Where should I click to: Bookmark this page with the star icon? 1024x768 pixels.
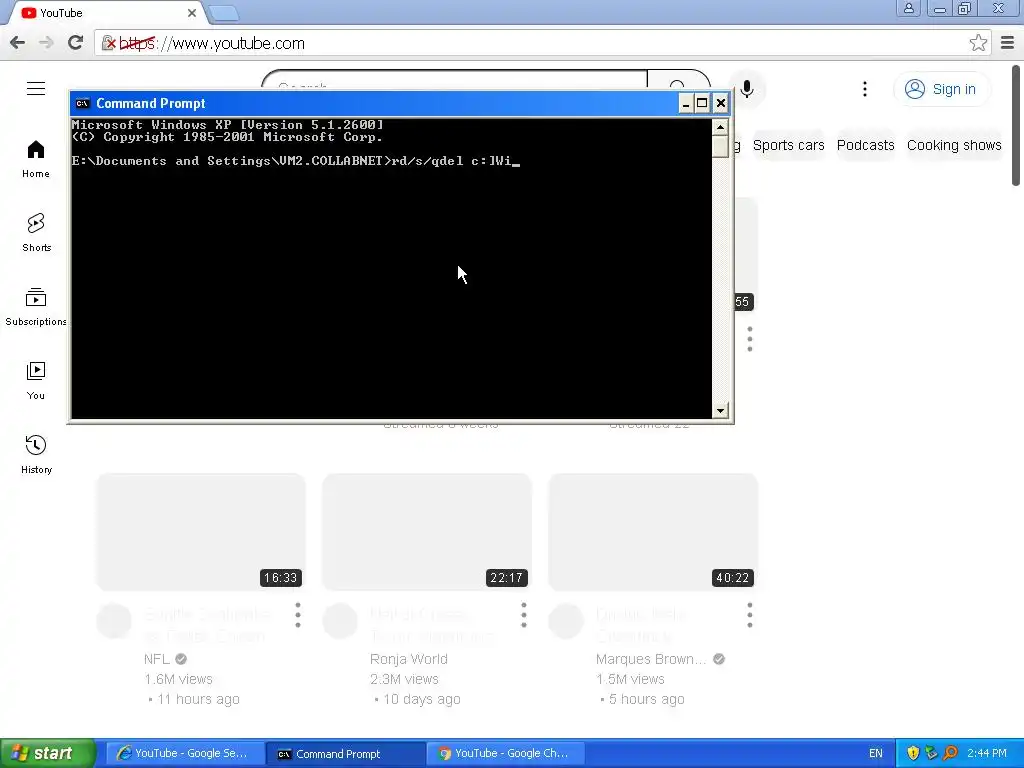(x=978, y=43)
